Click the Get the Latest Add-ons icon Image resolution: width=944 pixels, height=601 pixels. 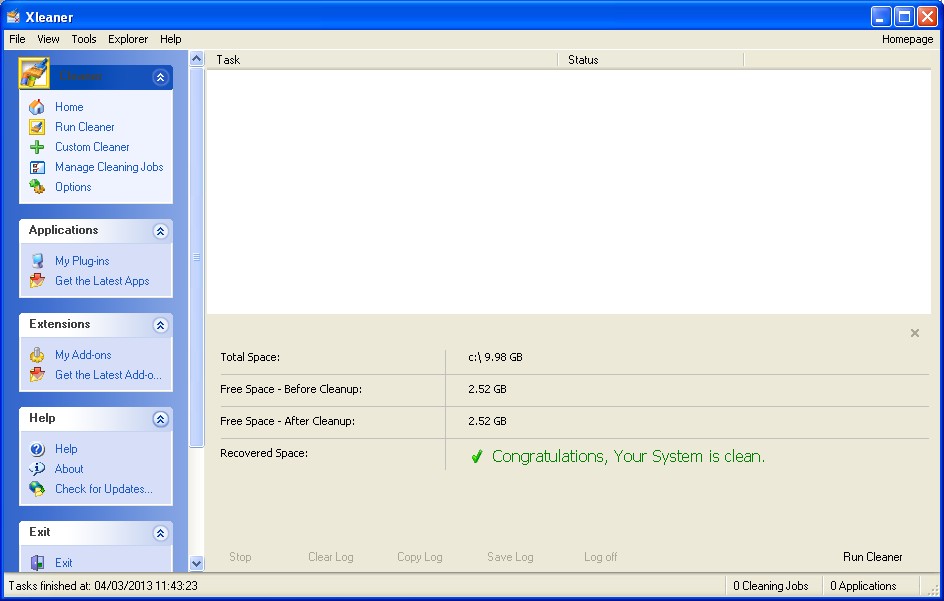[37, 375]
